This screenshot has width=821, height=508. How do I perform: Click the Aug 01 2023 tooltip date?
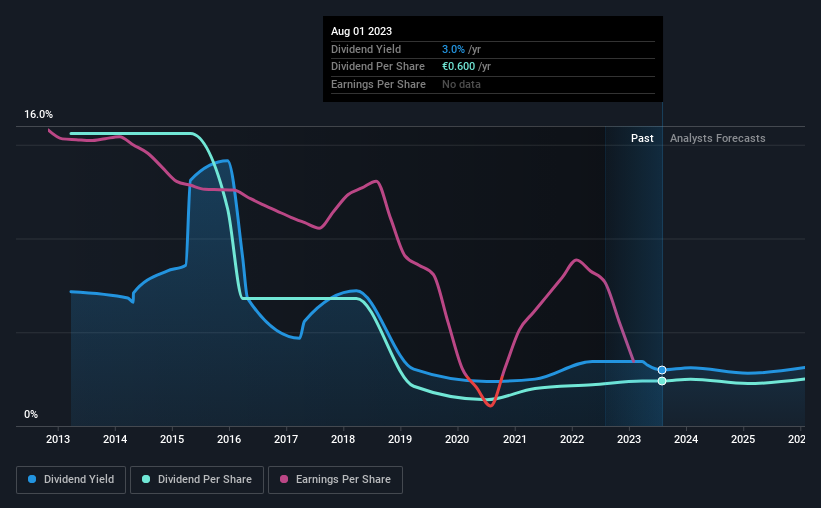coord(361,31)
